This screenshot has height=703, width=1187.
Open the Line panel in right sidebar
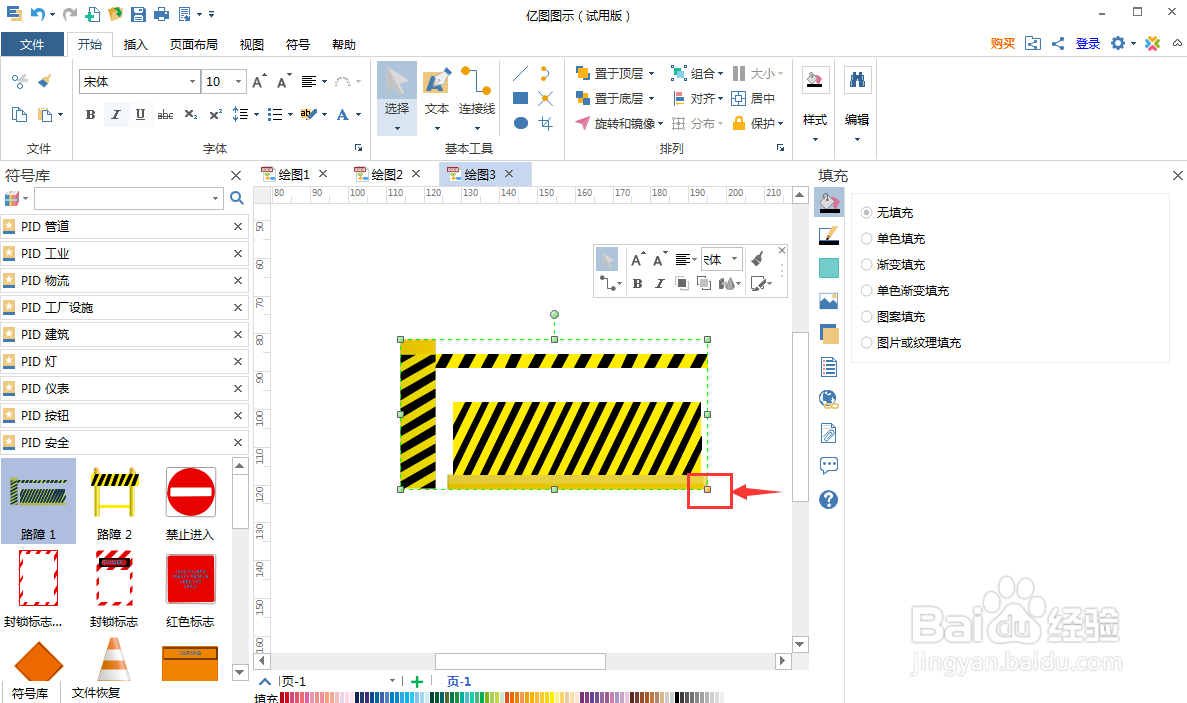point(829,235)
